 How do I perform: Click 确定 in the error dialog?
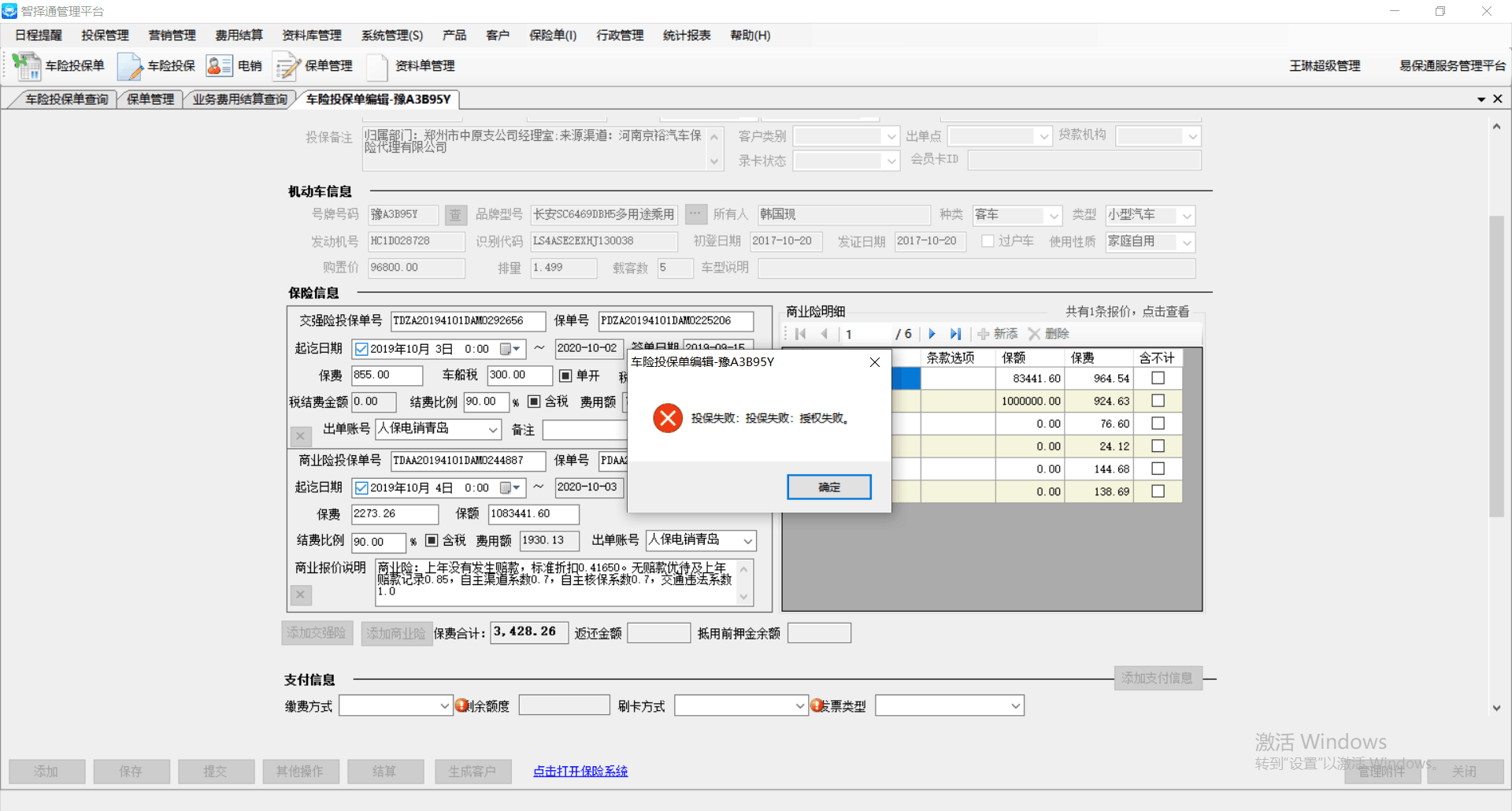828,487
